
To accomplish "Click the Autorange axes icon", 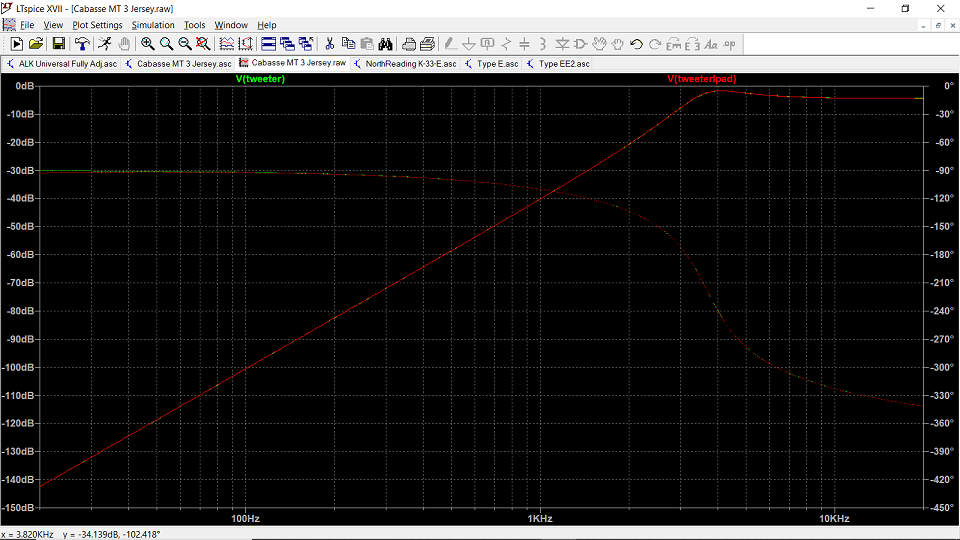I will [245, 44].
